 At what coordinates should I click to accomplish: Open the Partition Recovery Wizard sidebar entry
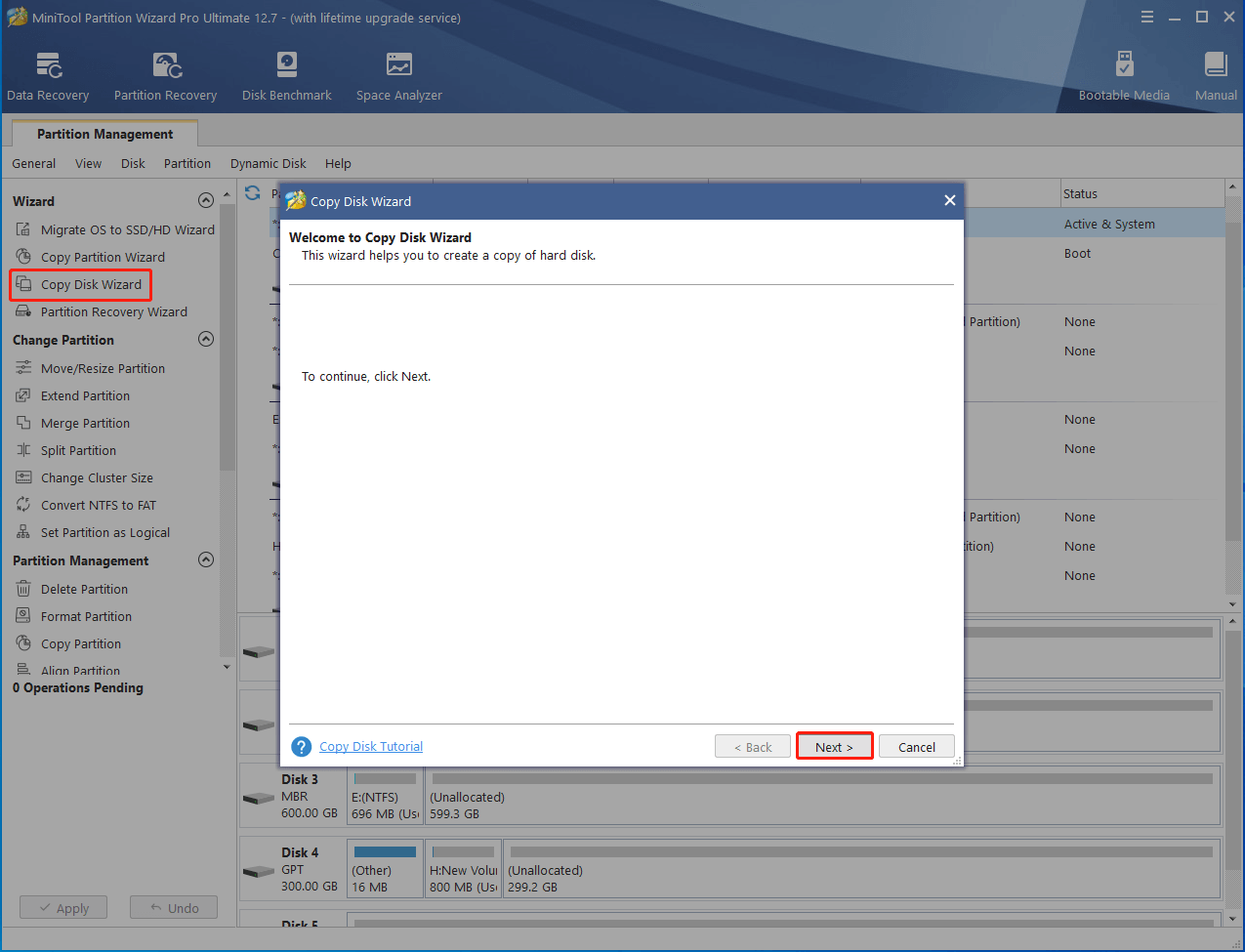[102, 311]
